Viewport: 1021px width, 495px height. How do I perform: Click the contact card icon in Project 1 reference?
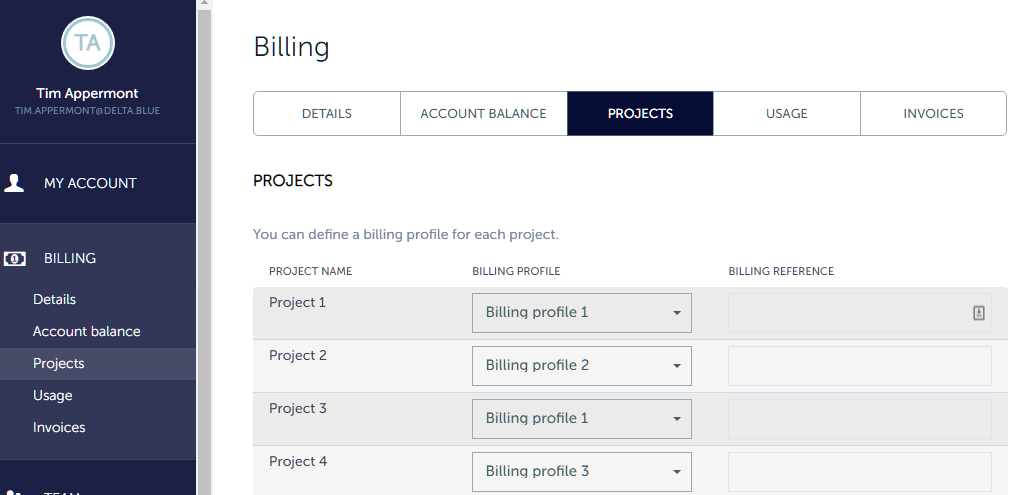(x=979, y=313)
